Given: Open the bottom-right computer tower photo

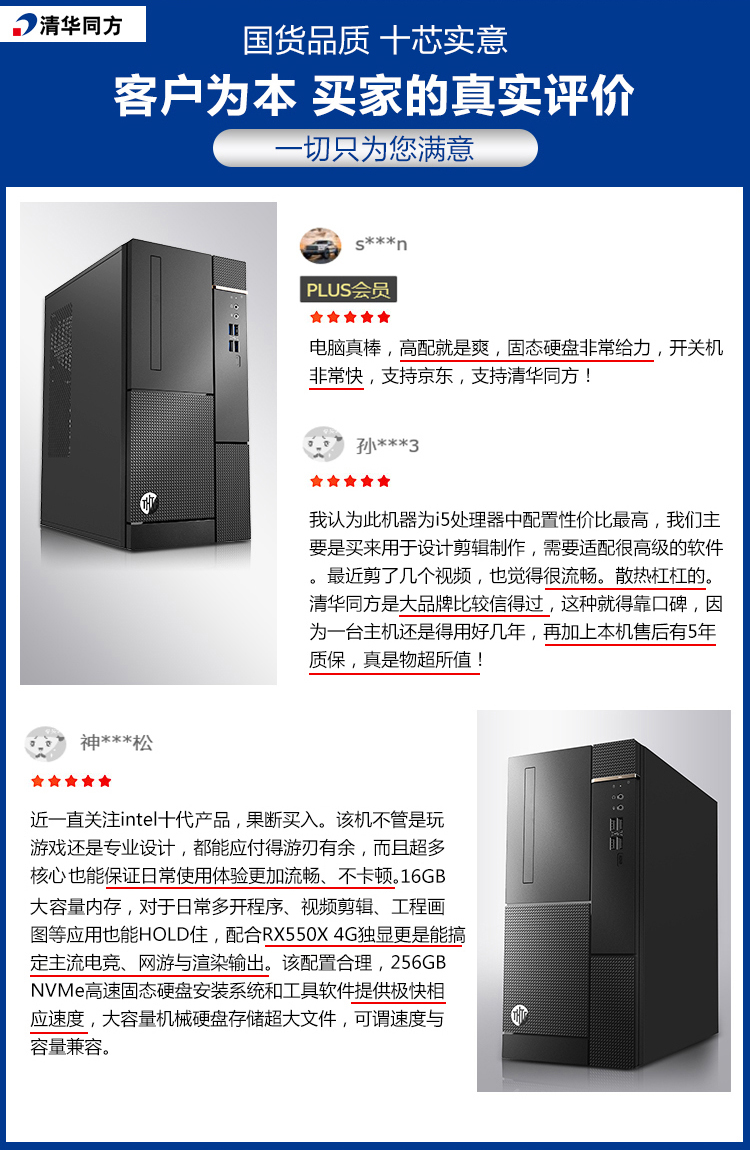Looking at the screenshot, I should pyautogui.click(x=603, y=901).
